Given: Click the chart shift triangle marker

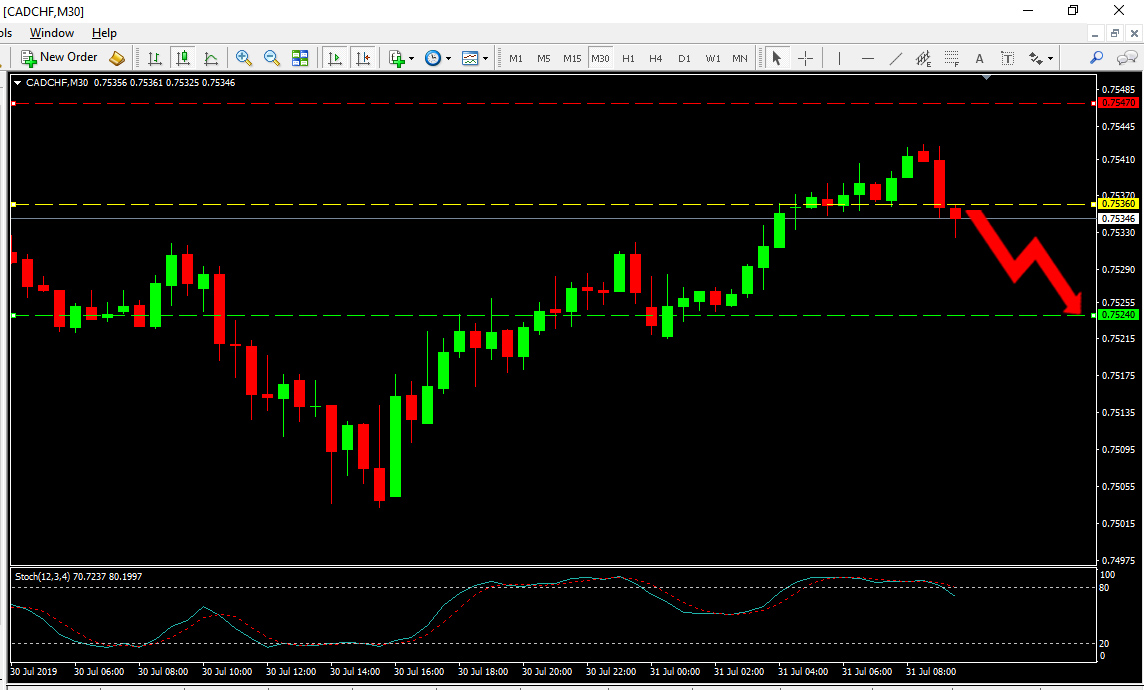Looking at the screenshot, I should click(x=987, y=77).
